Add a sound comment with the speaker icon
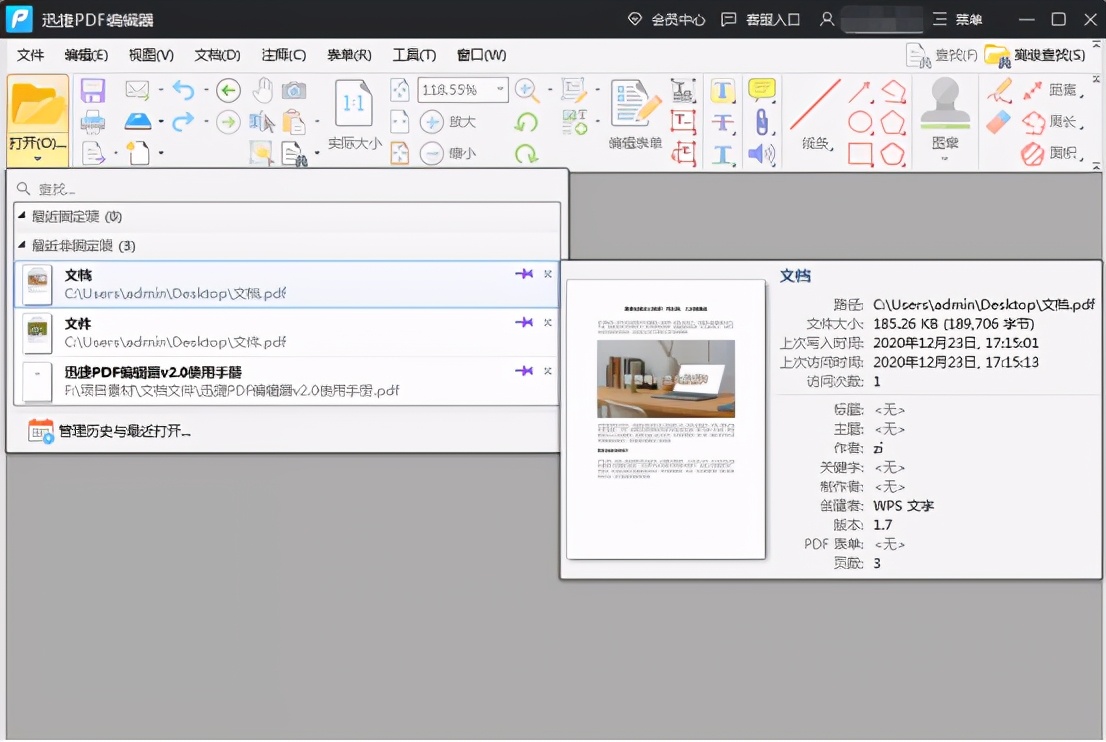1106x742 pixels. pos(761,154)
